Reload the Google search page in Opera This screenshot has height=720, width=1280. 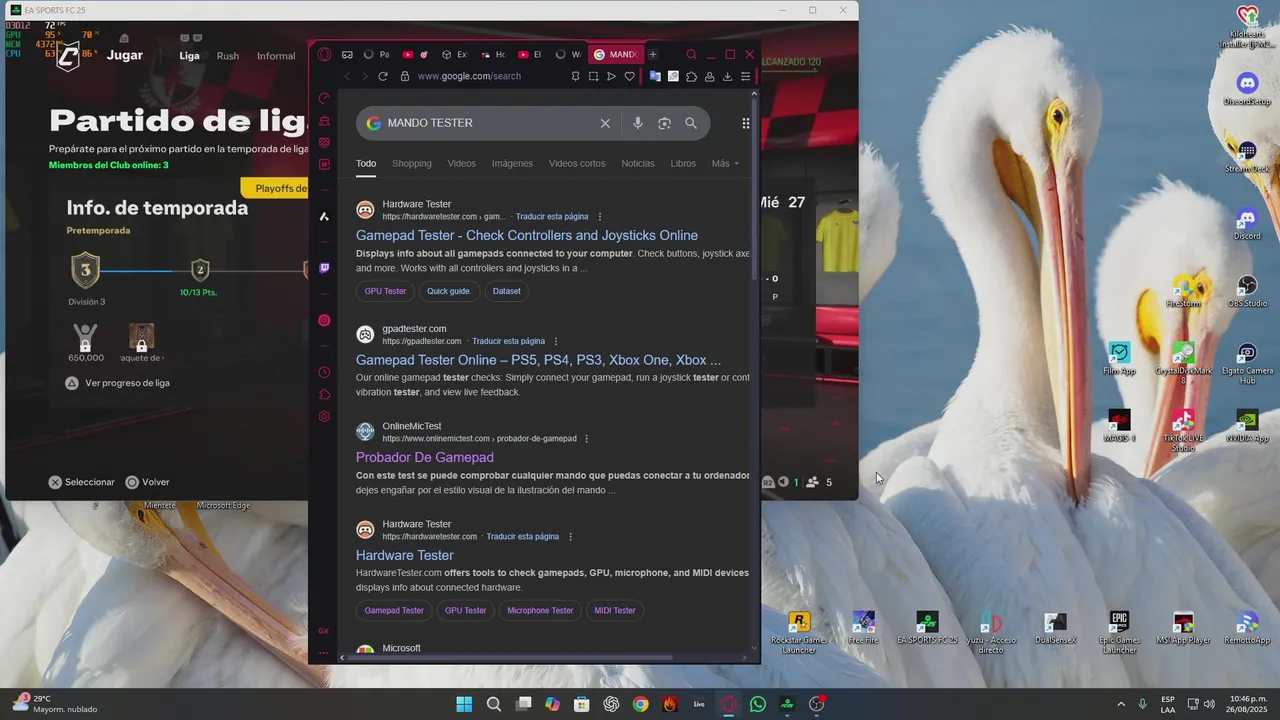[x=382, y=76]
